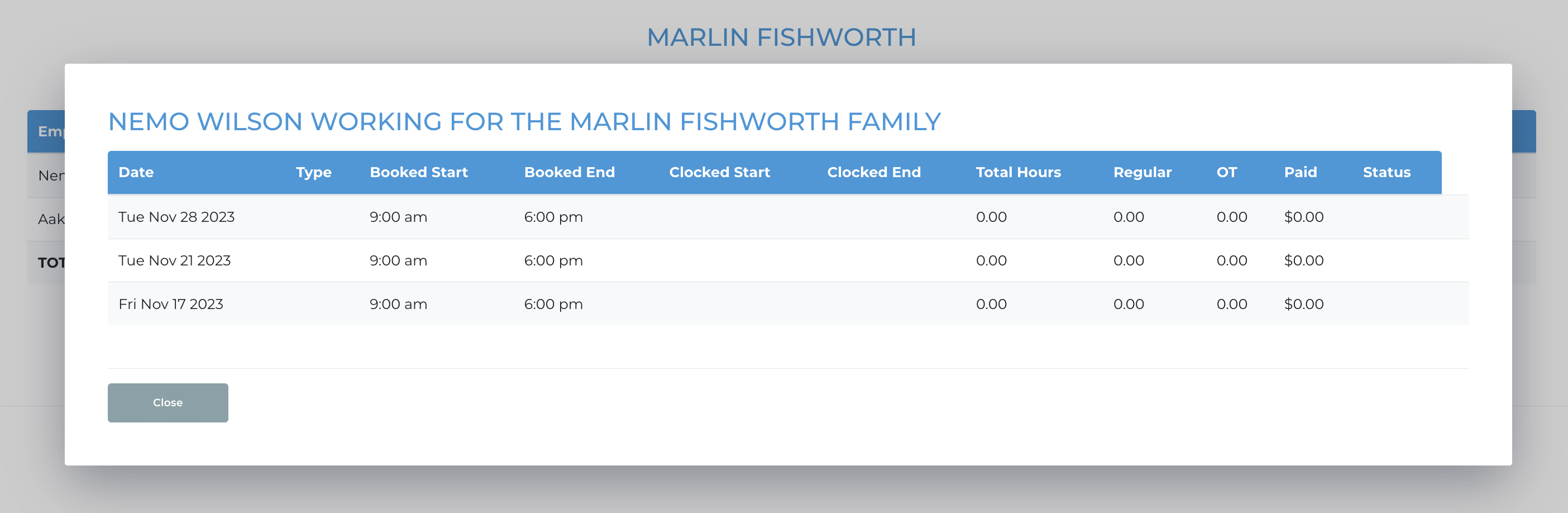This screenshot has width=1568, height=513.
Task: Click the Type column header
Action: (x=313, y=173)
